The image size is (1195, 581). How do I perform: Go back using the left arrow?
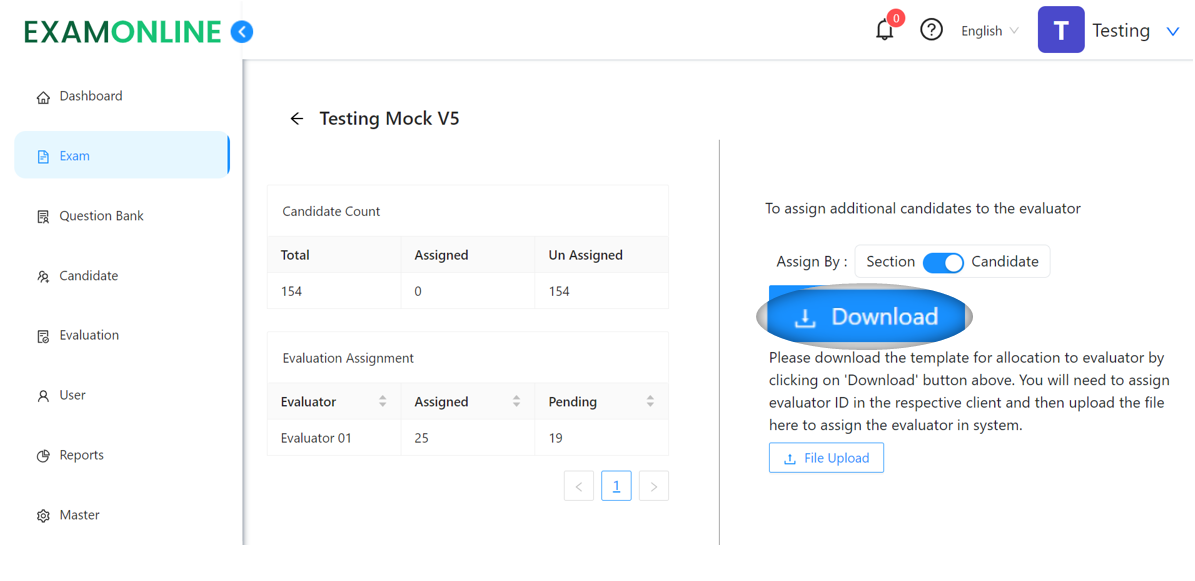296,119
